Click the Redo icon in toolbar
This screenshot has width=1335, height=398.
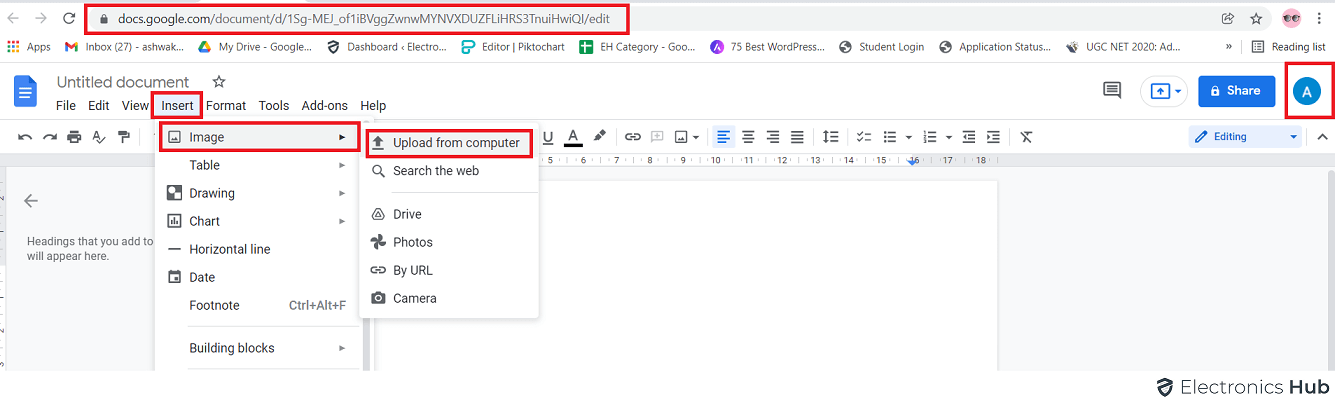(49, 137)
